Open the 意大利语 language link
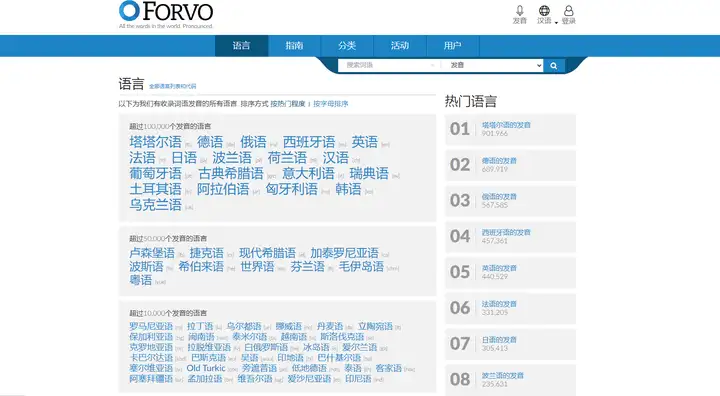The width and height of the screenshot is (720, 396). (x=308, y=173)
